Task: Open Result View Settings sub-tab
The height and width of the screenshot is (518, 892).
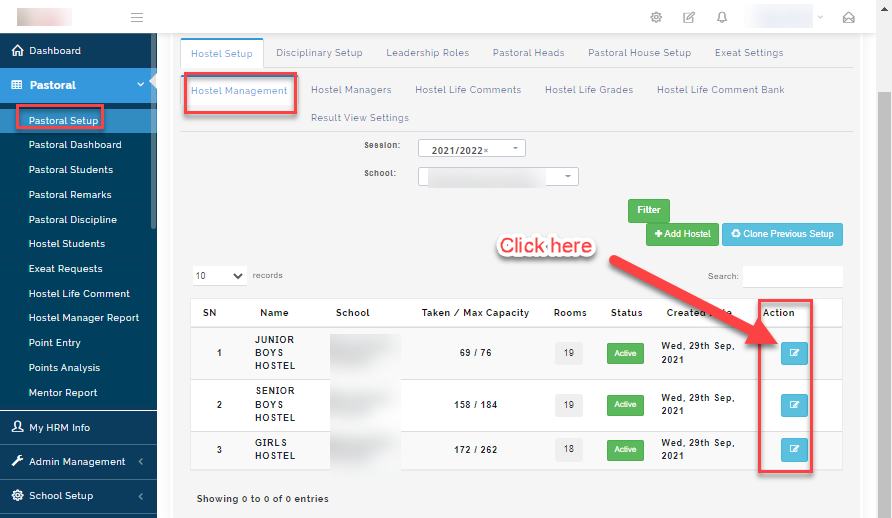Action: [x=360, y=117]
